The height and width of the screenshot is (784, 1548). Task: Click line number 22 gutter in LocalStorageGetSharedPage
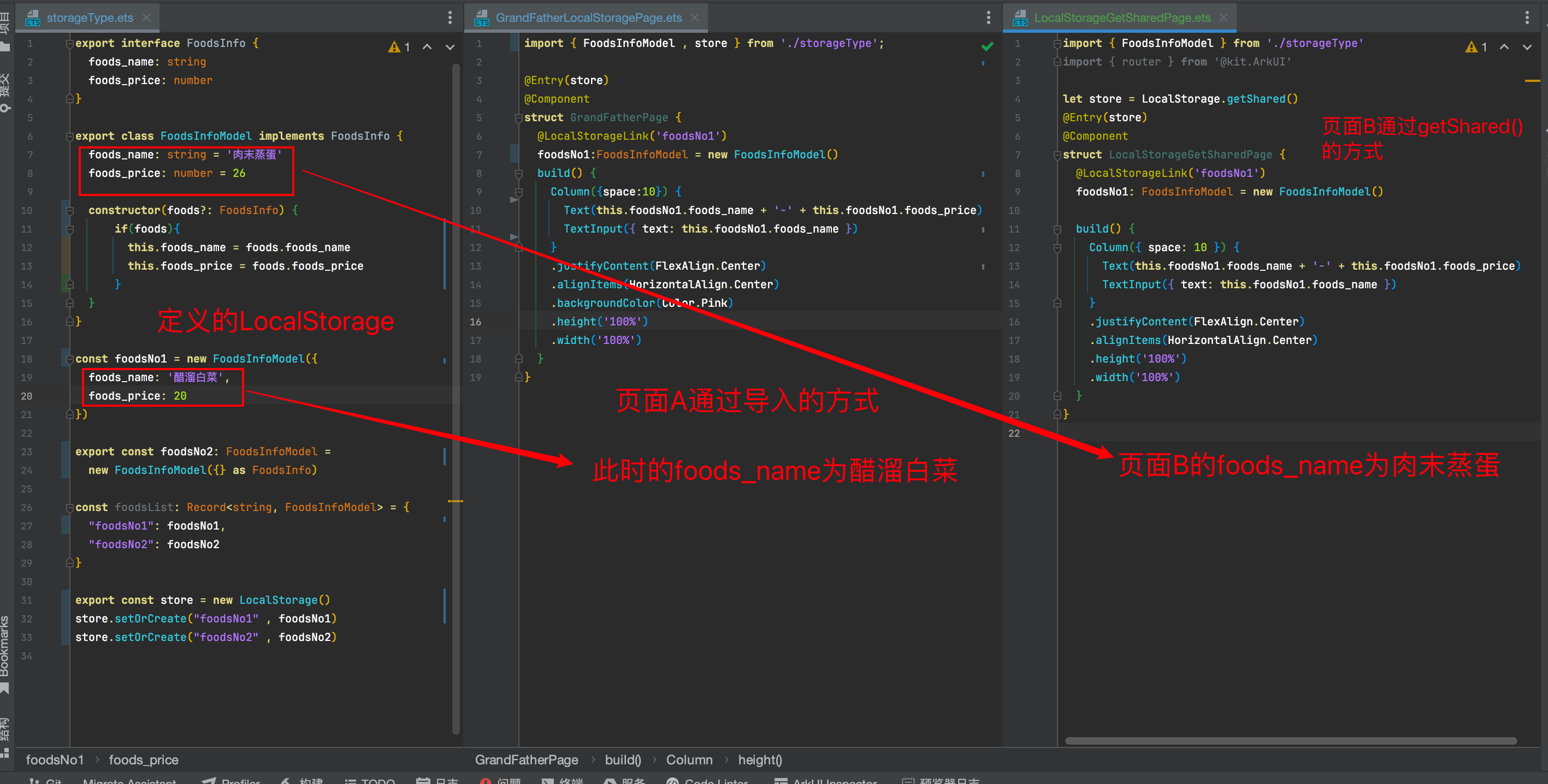pyautogui.click(x=1014, y=433)
